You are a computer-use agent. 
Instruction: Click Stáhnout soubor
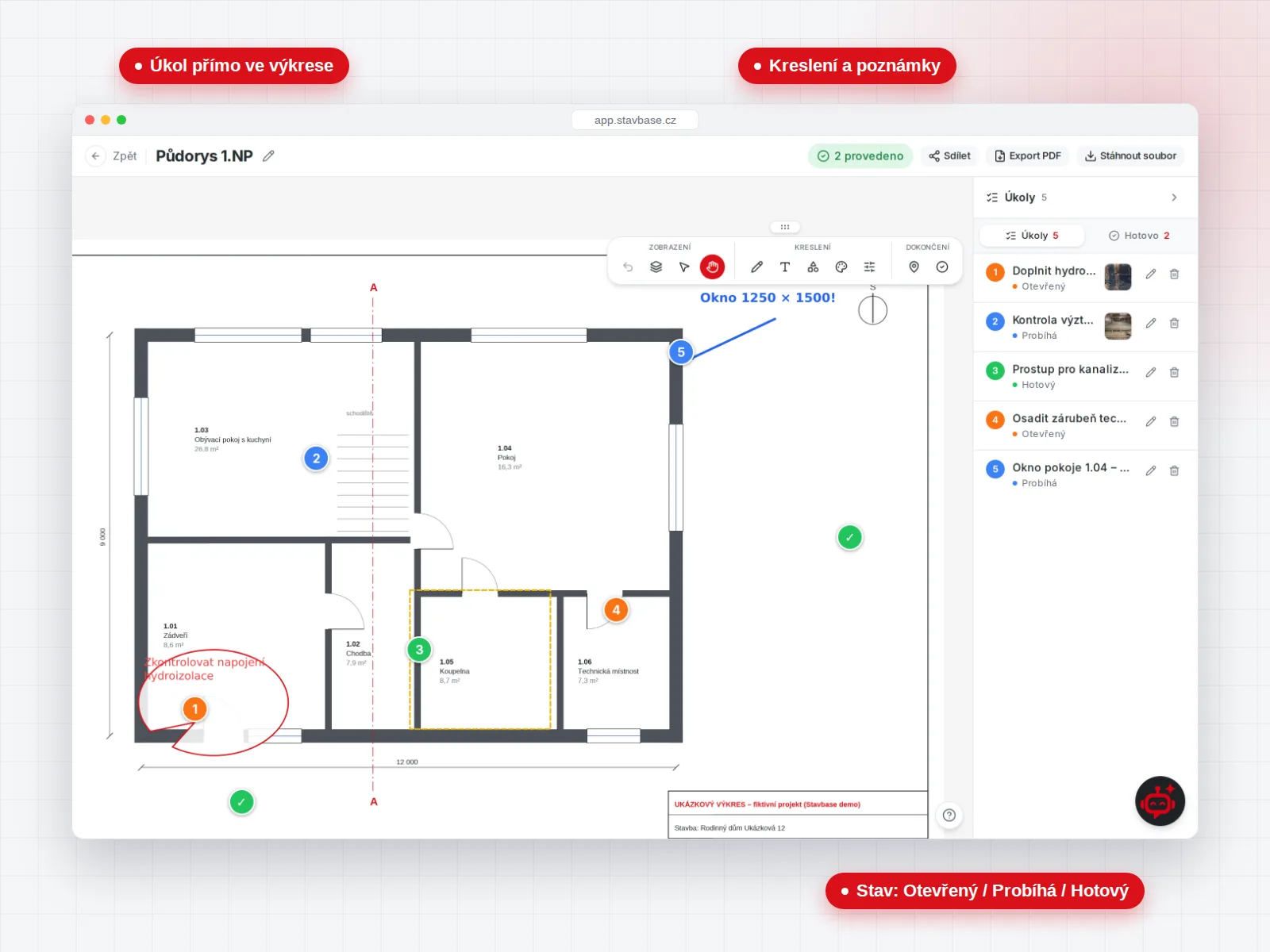pos(1130,156)
